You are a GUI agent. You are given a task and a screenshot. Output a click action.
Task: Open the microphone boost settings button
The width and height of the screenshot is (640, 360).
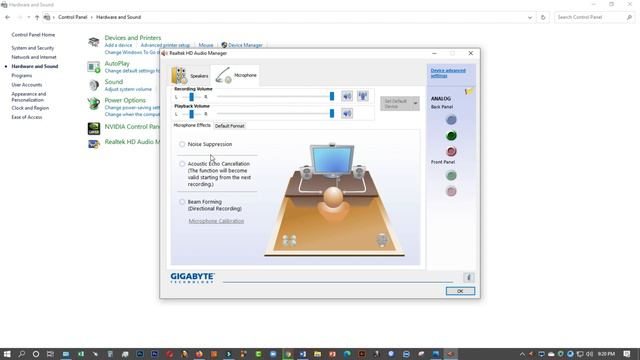tap(363, 96)
